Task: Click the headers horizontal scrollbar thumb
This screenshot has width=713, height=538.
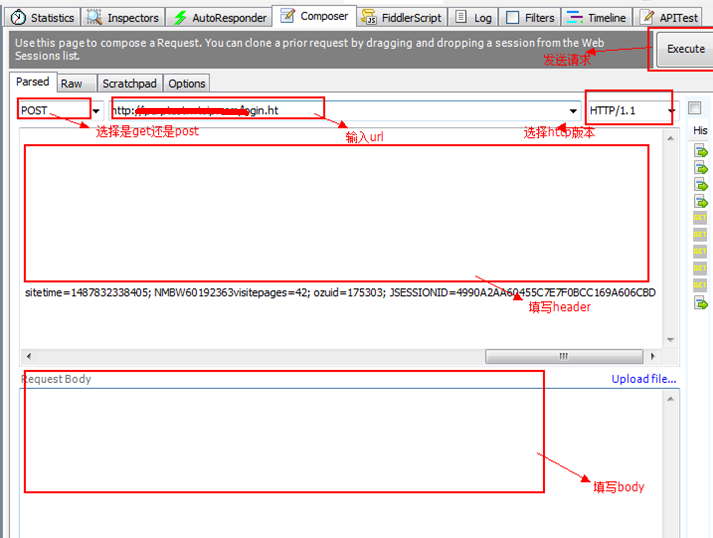Action: [x=563, y=356]
